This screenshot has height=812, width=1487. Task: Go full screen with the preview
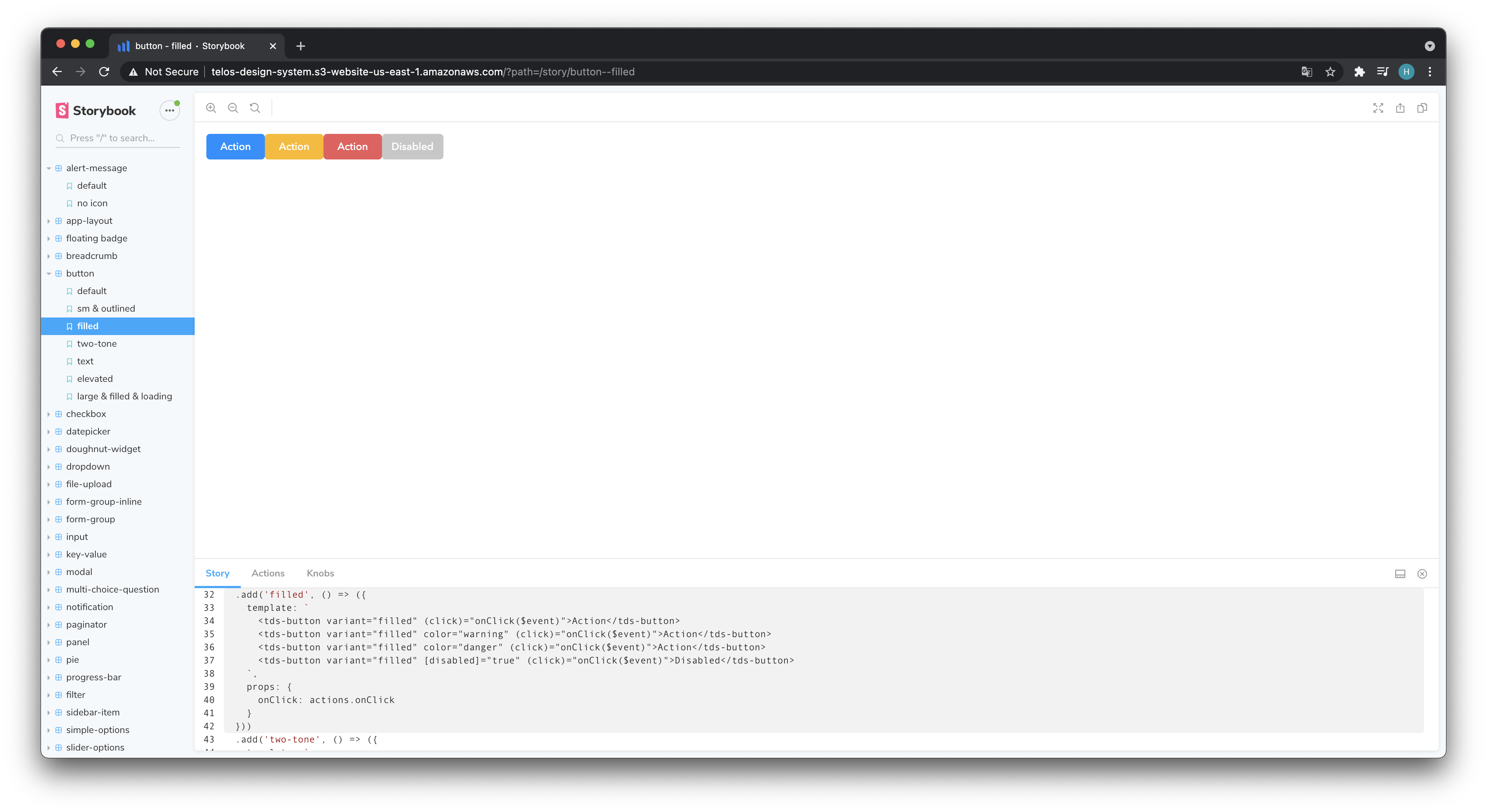click(x=1378, y=108)
